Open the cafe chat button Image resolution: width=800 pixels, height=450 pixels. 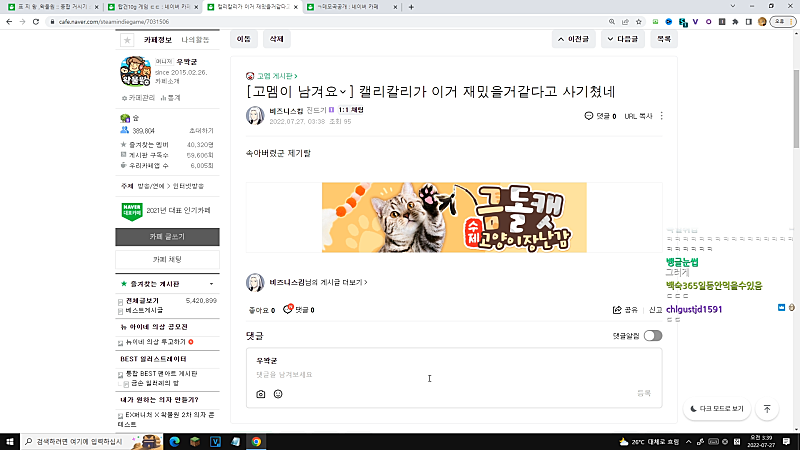167,260
